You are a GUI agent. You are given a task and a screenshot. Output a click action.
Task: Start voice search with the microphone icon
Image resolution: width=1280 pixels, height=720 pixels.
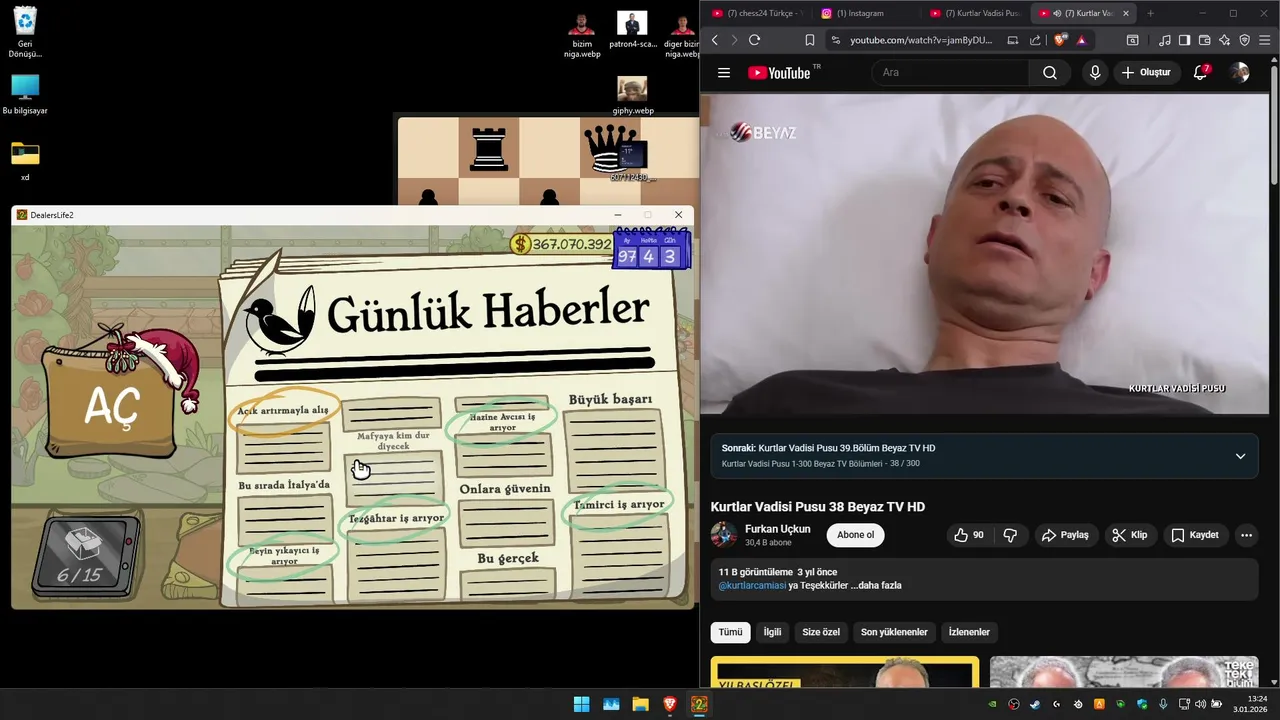click(1095, 73)
